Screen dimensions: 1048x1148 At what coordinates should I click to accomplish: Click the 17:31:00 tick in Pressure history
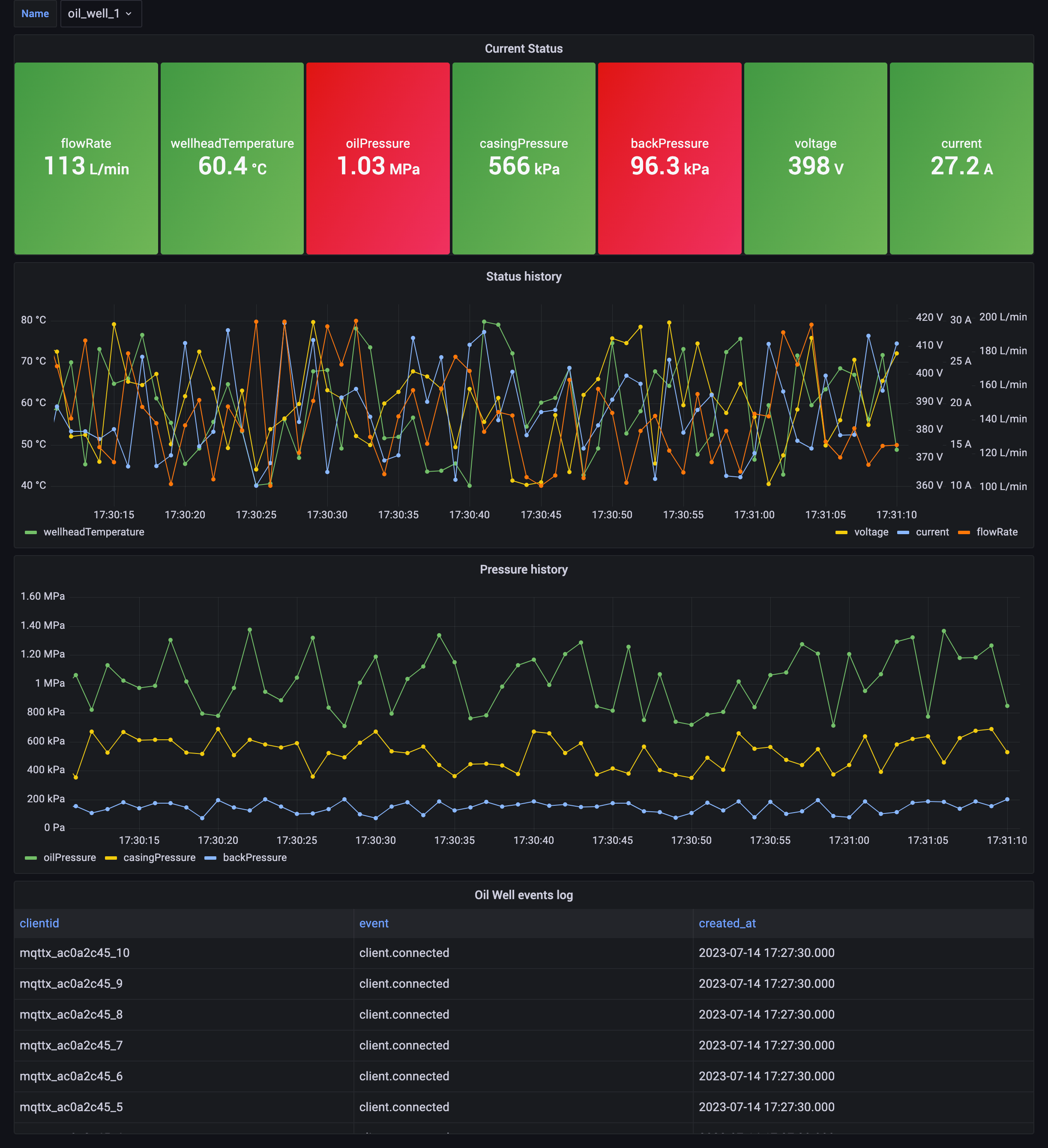click(x=849, y=840)
